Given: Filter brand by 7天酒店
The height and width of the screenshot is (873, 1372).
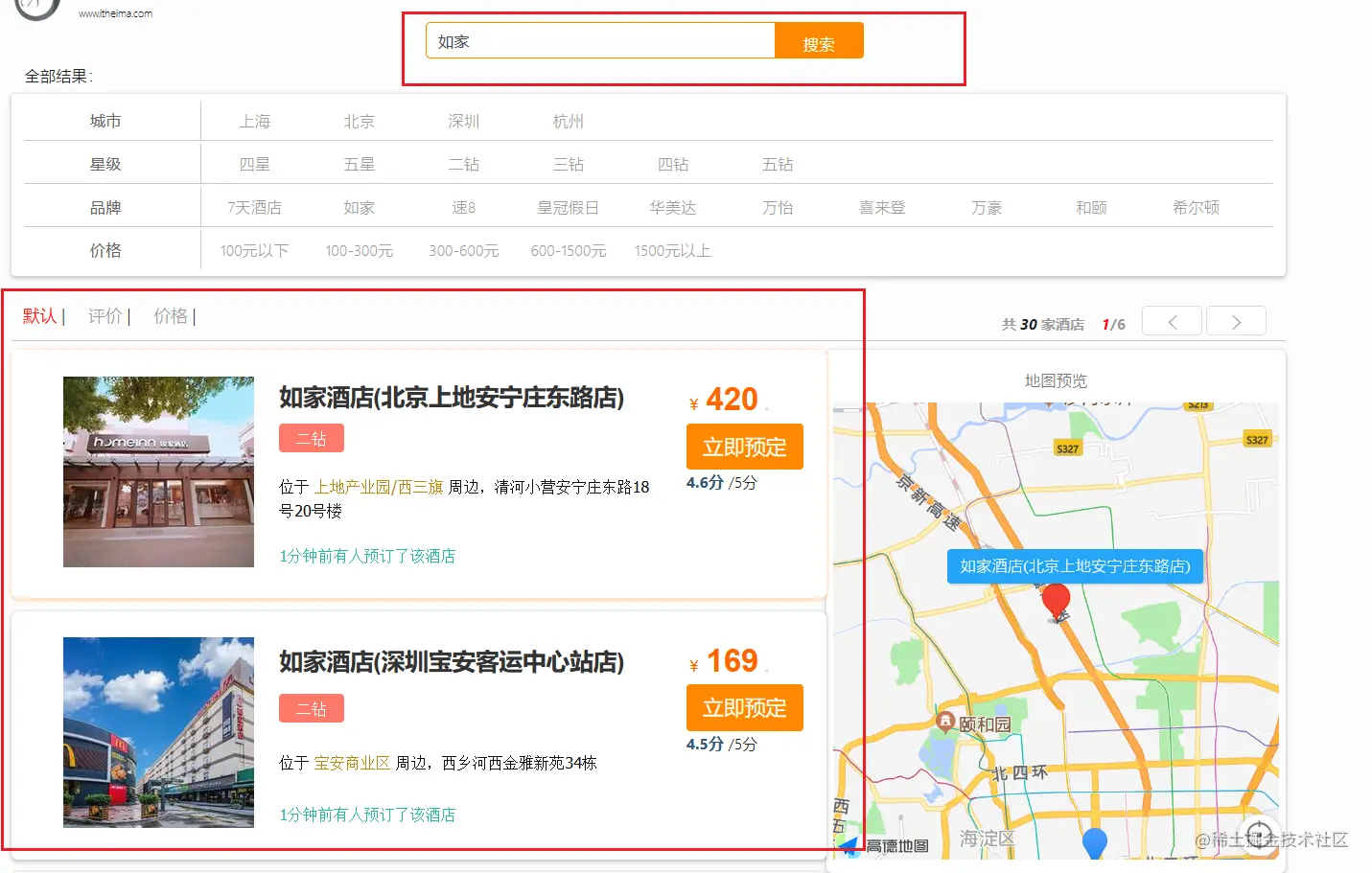Looking at the screenshot, I should pyautogui.click(x=255, y=208).
